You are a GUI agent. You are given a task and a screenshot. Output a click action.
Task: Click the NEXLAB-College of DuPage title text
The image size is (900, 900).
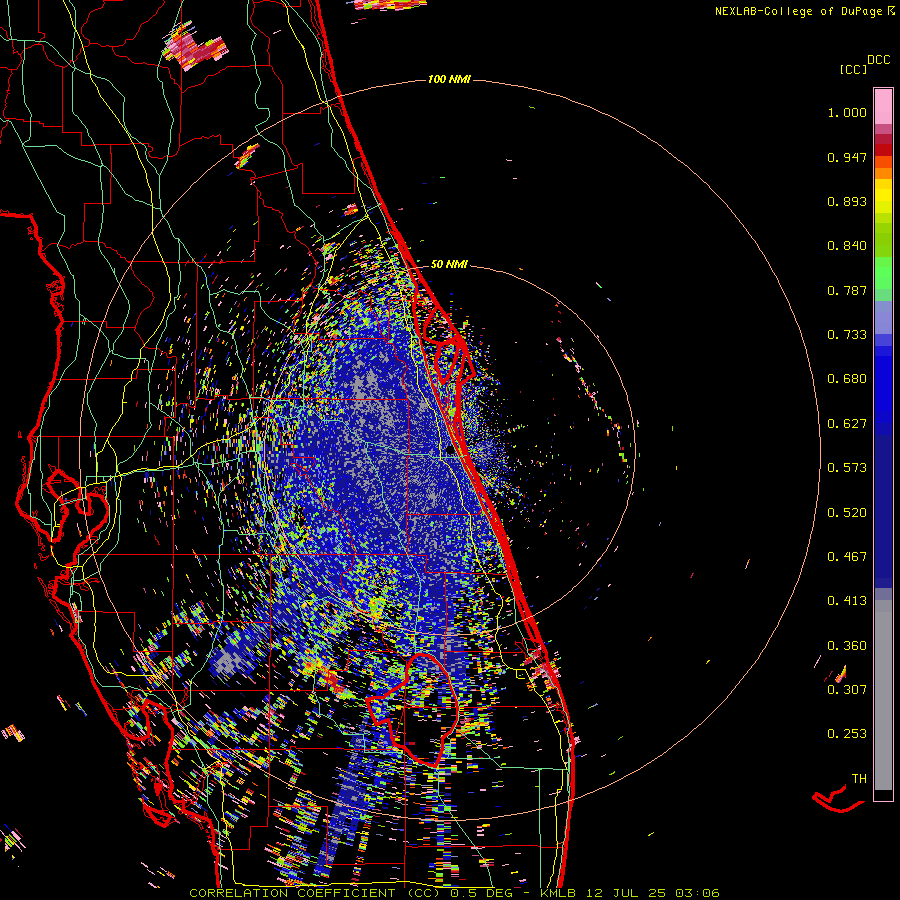799,11
